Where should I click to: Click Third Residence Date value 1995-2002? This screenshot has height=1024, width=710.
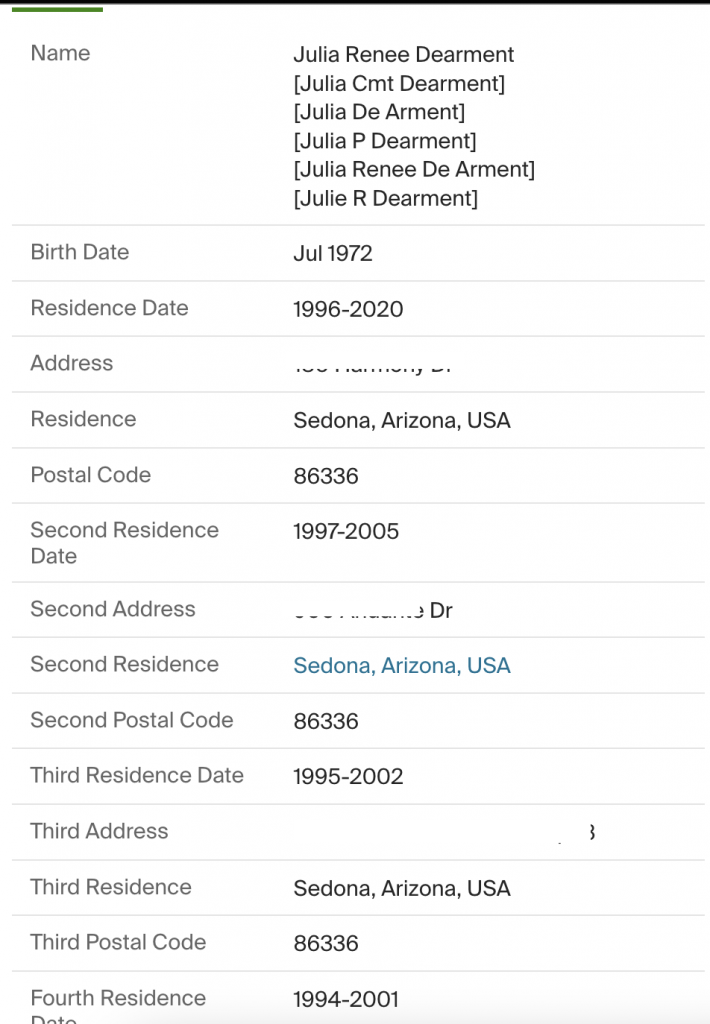coord(347,777)
